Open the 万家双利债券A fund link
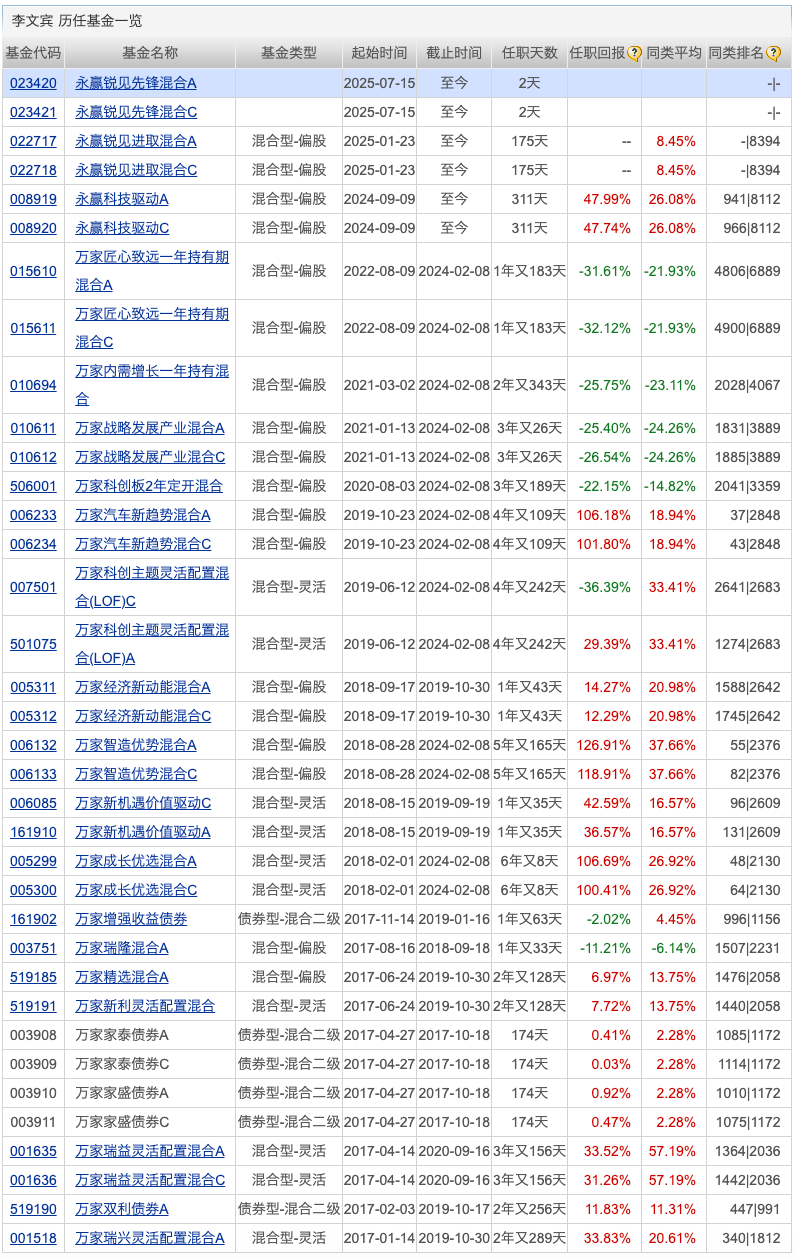 (122, 1209)
